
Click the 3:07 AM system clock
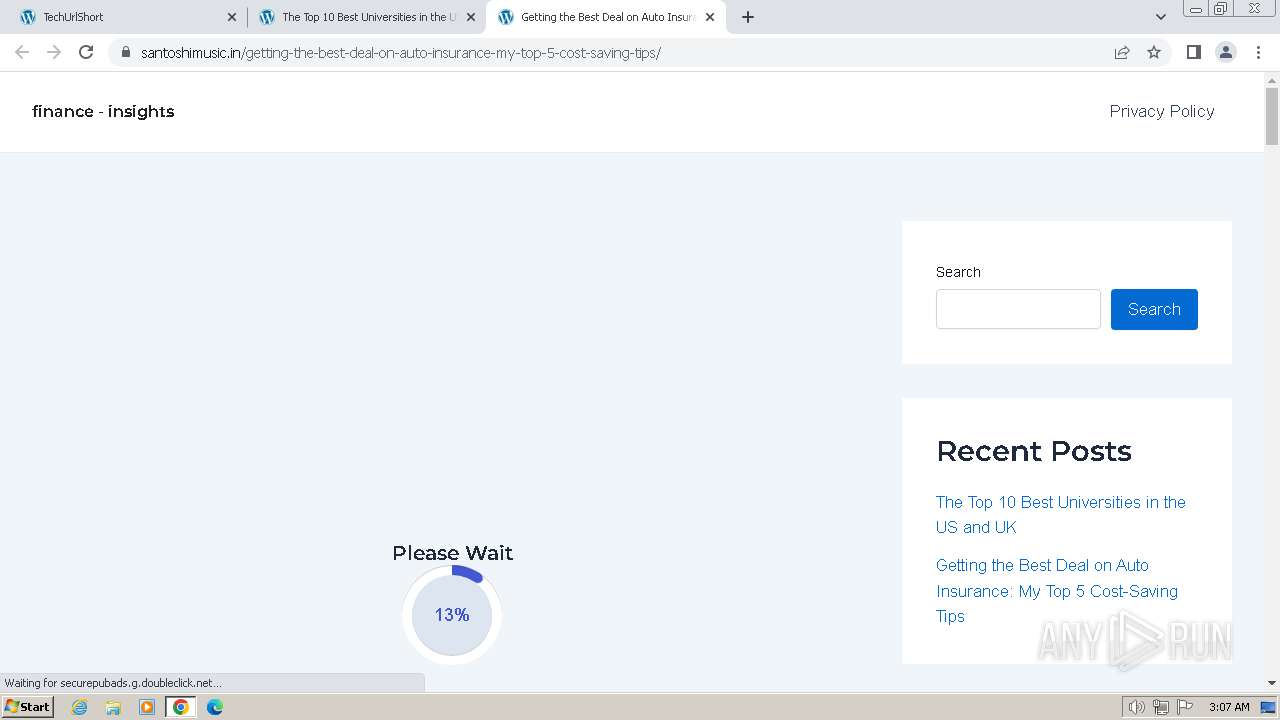click(x=1229, y=707)
